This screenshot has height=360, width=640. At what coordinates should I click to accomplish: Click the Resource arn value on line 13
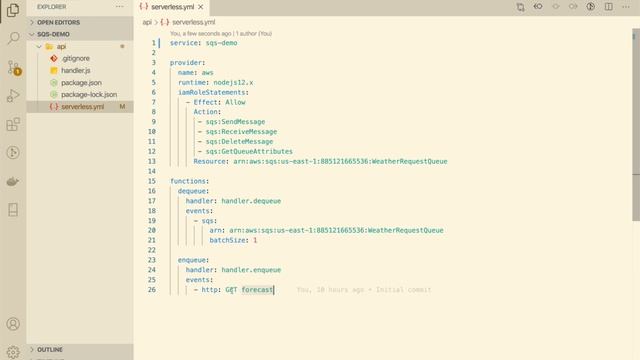[x=340, y=161]
